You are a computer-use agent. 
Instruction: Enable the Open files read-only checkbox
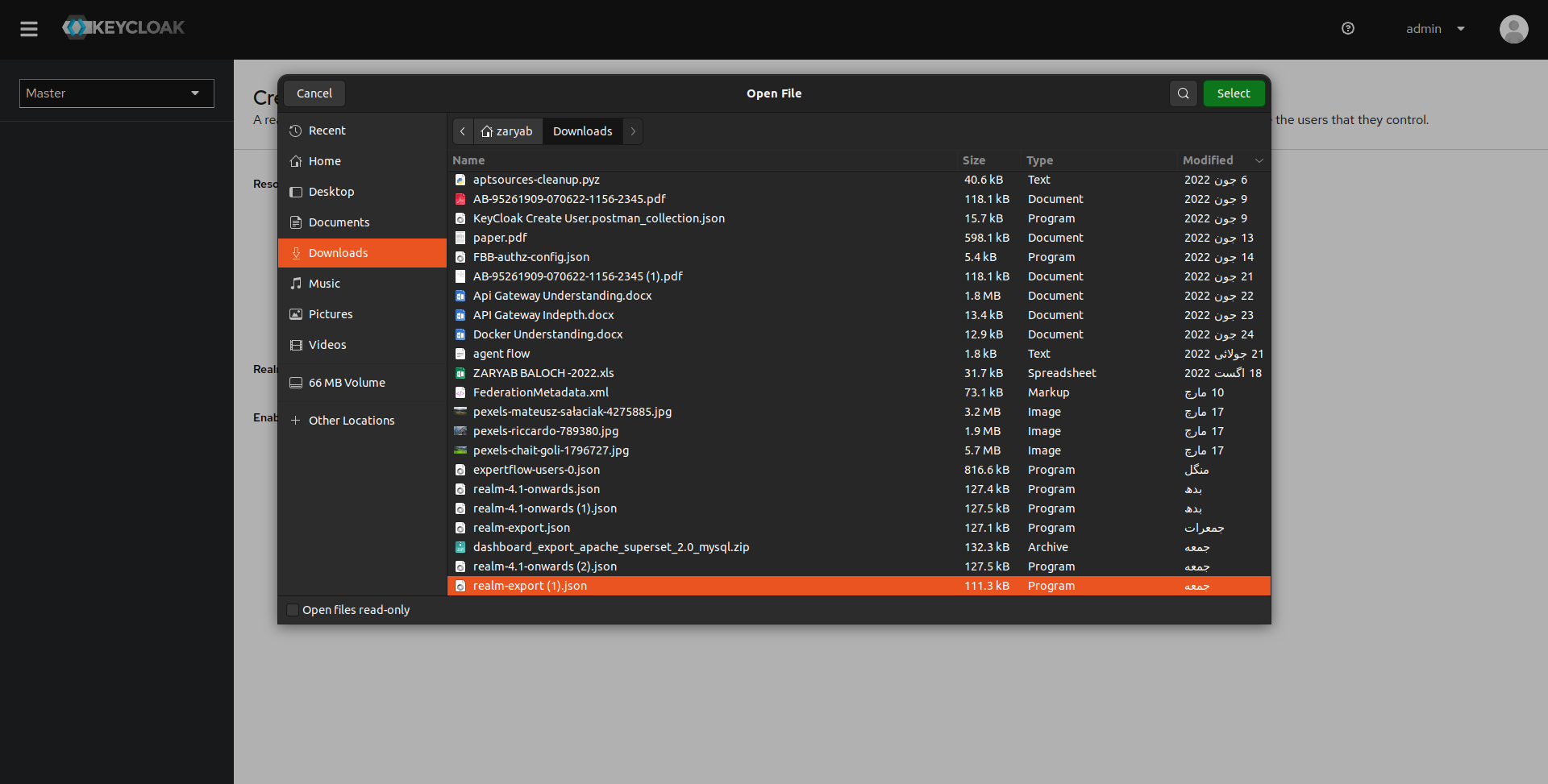pos(293,610)
